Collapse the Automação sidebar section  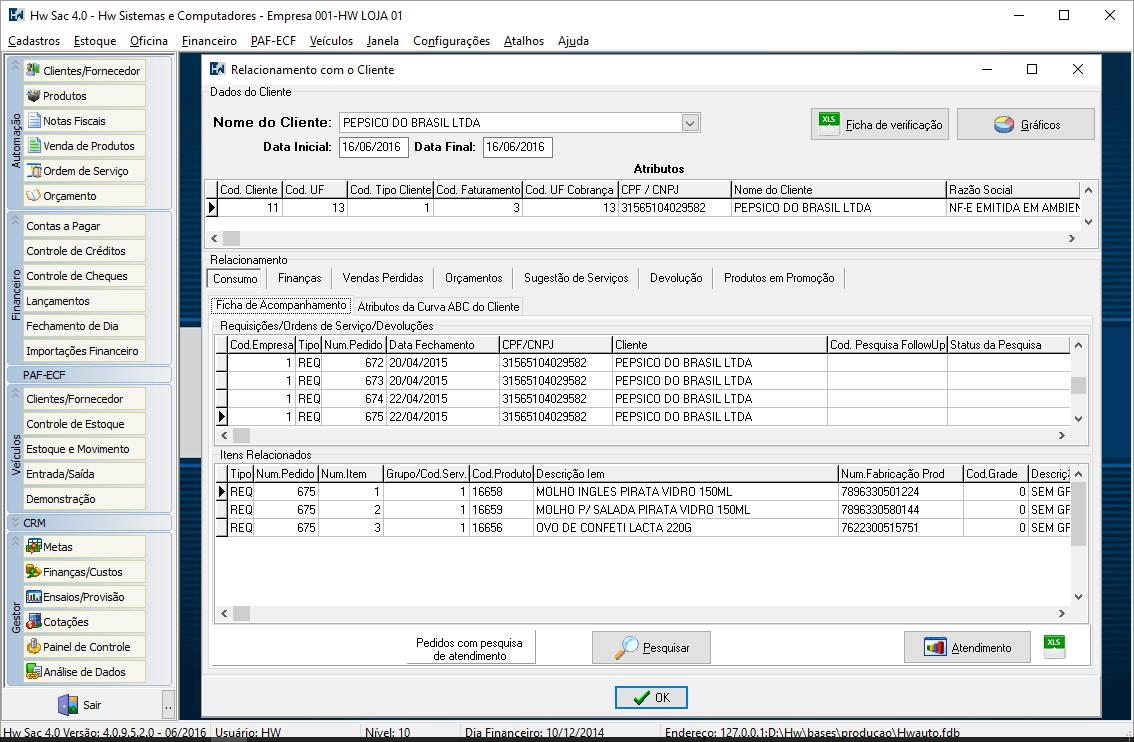click(x=15, y=65)
